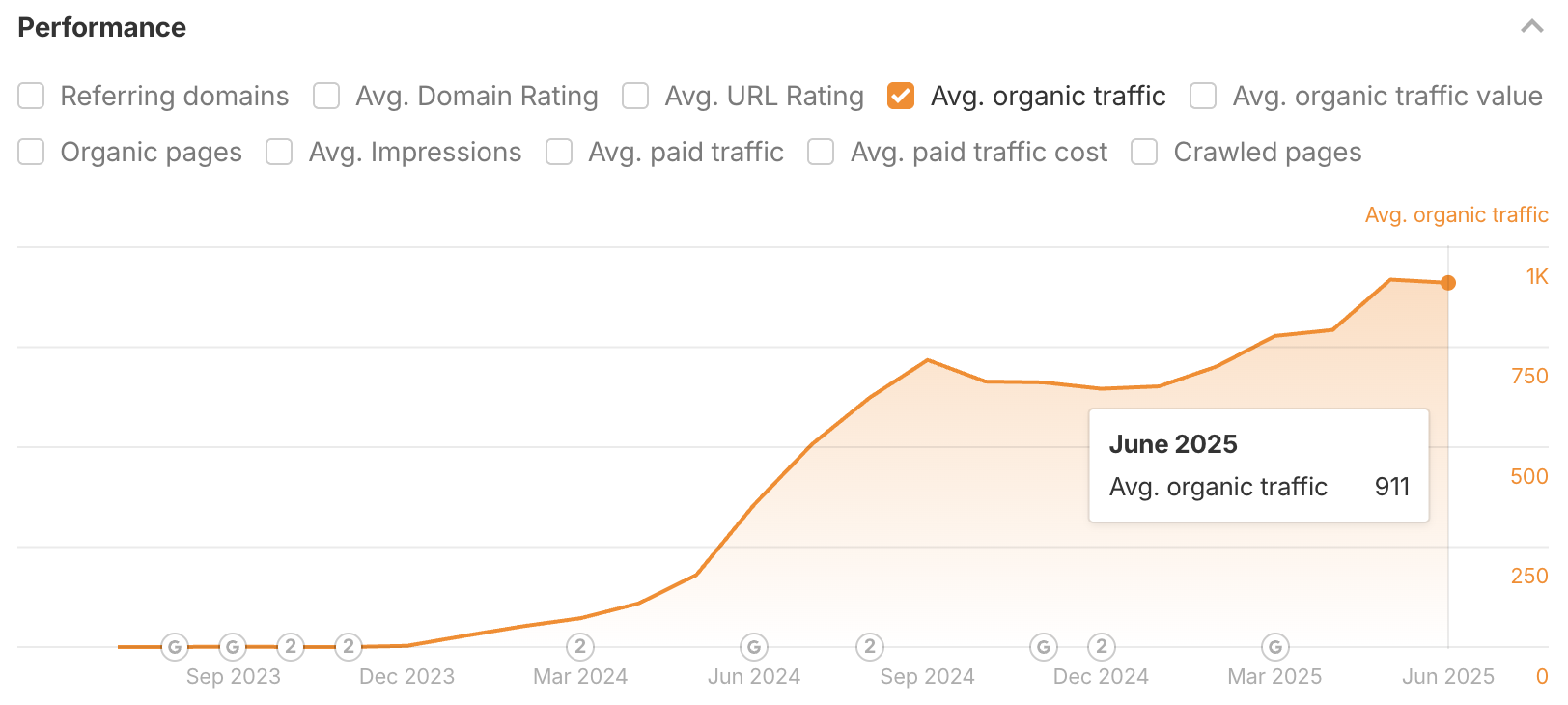The height and width of the screenshot is (705, 1568).
Task: Uncheck the Avg. organic traffic checkbox
Action: click(x=901, y=97)
